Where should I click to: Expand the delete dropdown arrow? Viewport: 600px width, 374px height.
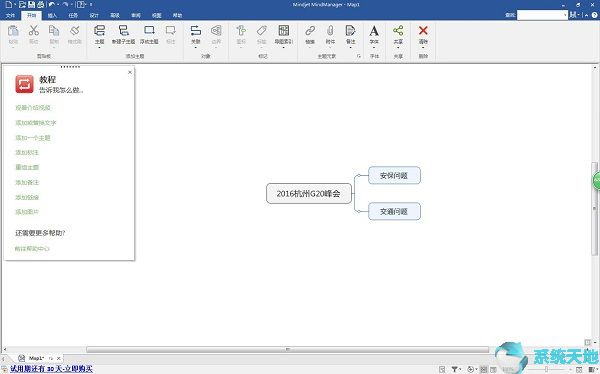point(423,47)
